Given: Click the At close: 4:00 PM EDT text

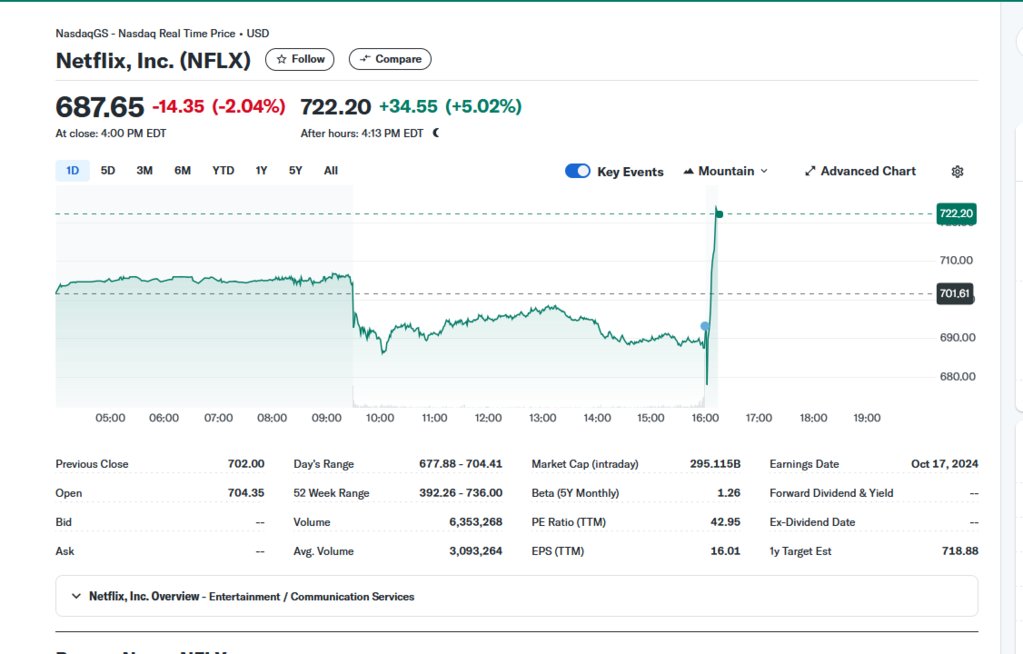Looking at the screenshot, I should pos(111,133).
